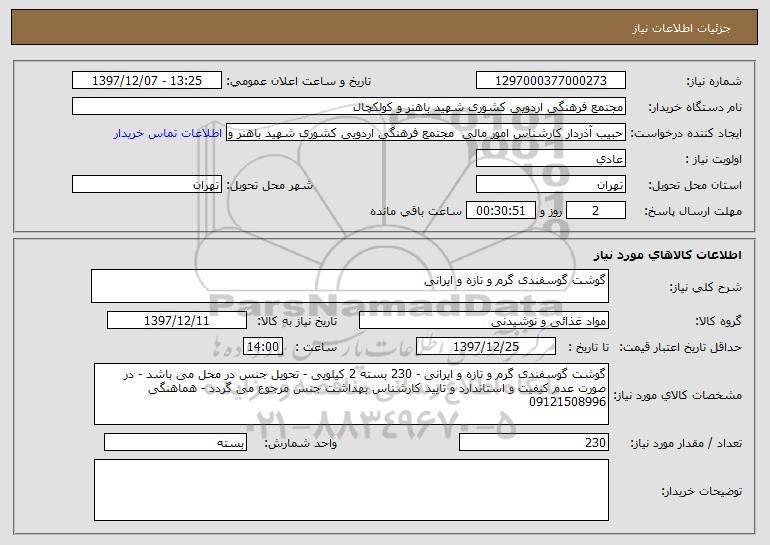Open the اطلاعات تماس خریدار link
The width and height of the screenshot is (770, 545).
pos(167,134)
